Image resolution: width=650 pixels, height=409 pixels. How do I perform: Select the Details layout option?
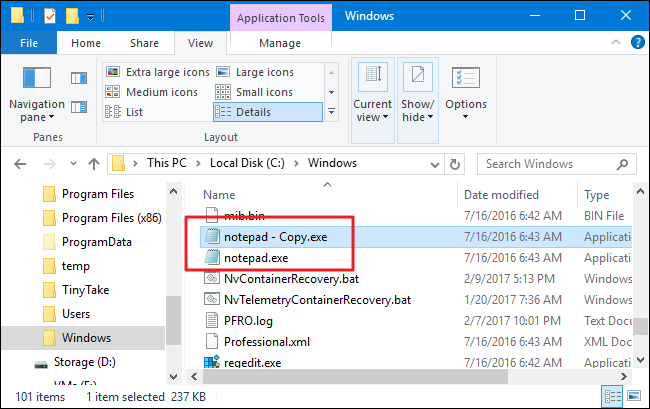click(x=268, y=112)
